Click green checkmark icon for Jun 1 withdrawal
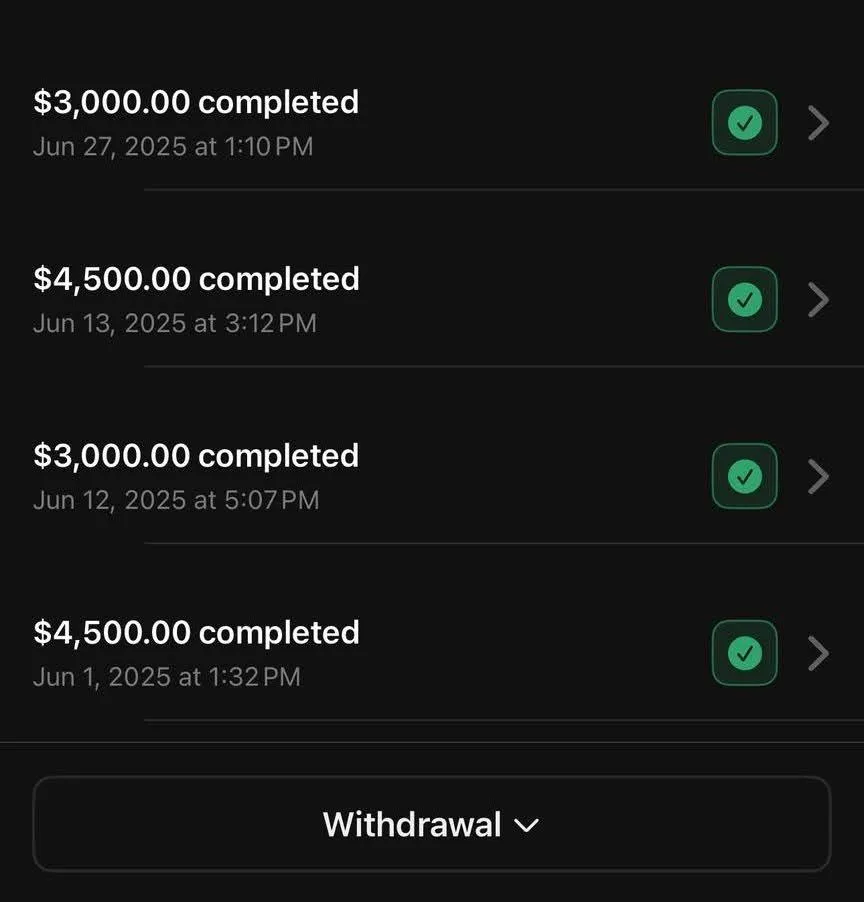Viewport: 864px width, 902px height. (x=744, y=653)
